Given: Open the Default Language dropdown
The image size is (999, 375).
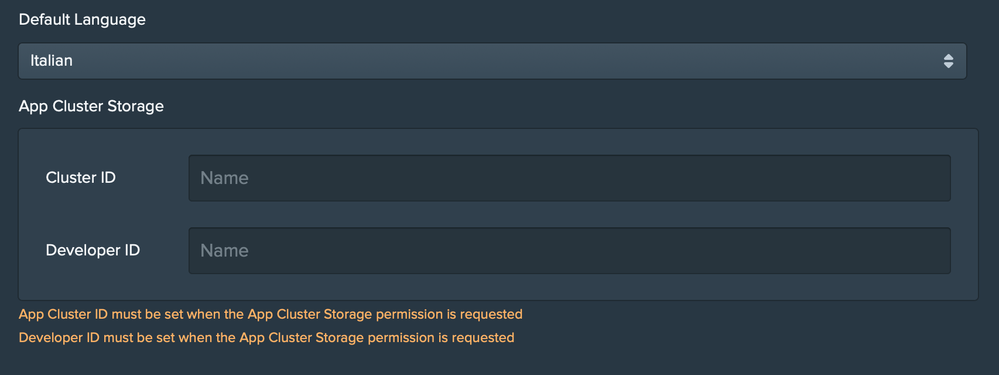Looking at the screenshot, I should coord(492,61).
